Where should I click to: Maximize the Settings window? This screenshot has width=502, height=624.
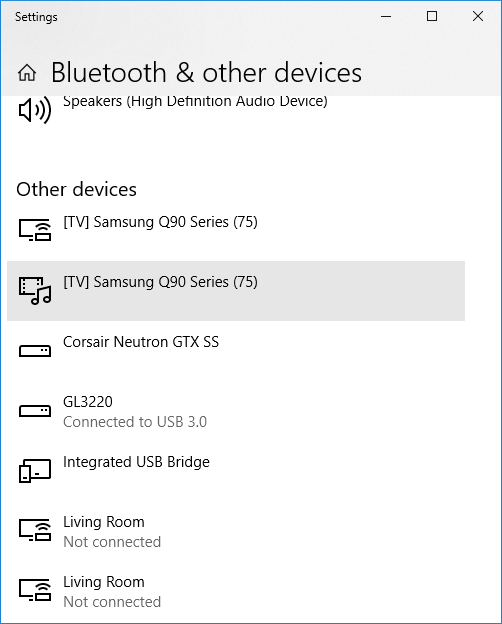(432, 16)
